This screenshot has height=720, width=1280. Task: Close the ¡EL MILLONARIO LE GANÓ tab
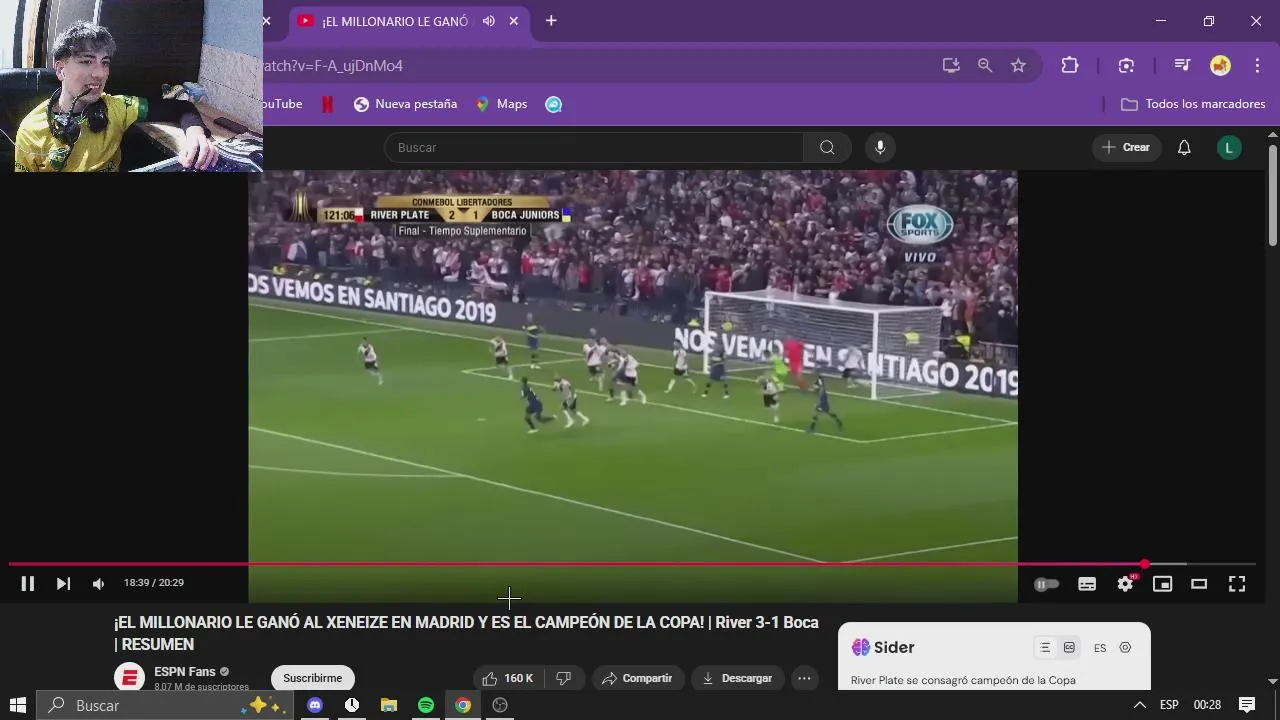click(x=514, y=21)
